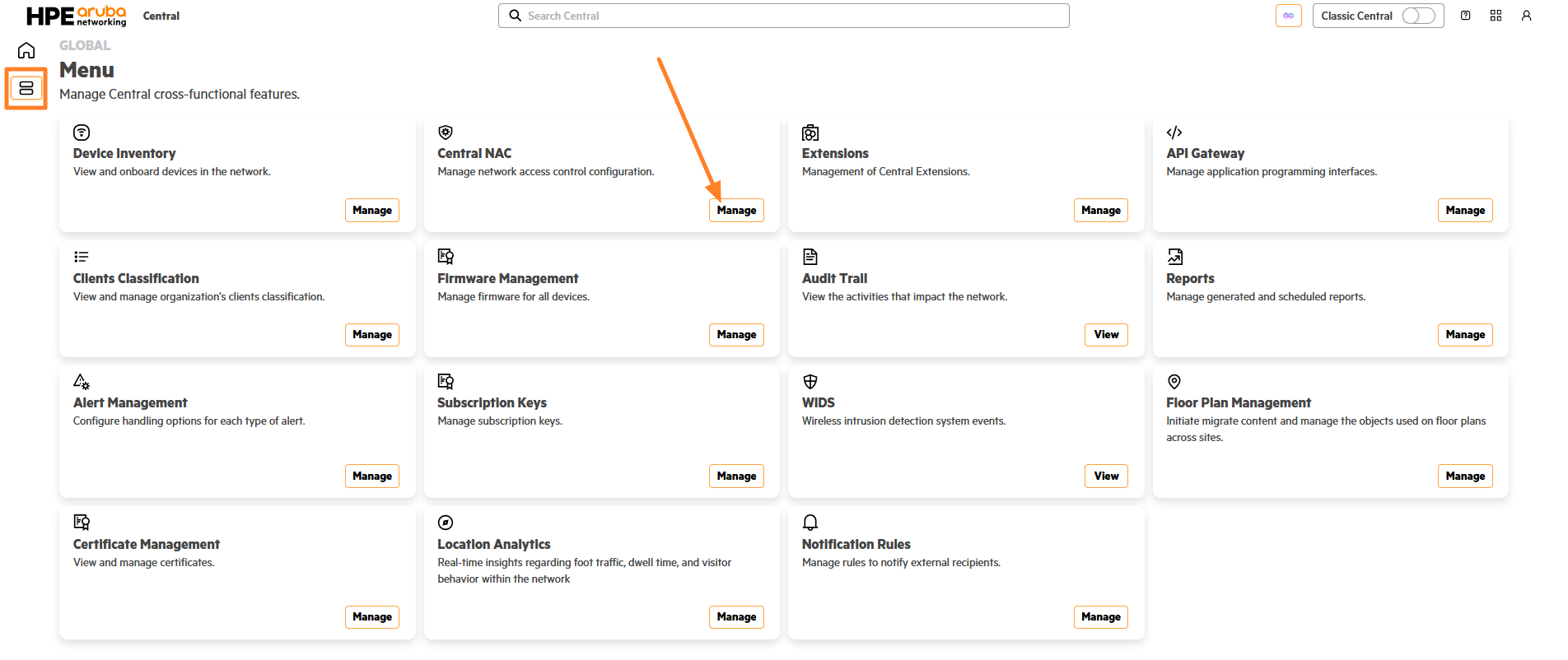This screenshot has width=1568, height=660.
Task: Click the Floor Plan Management pin icon
Action: point(1174,382)
